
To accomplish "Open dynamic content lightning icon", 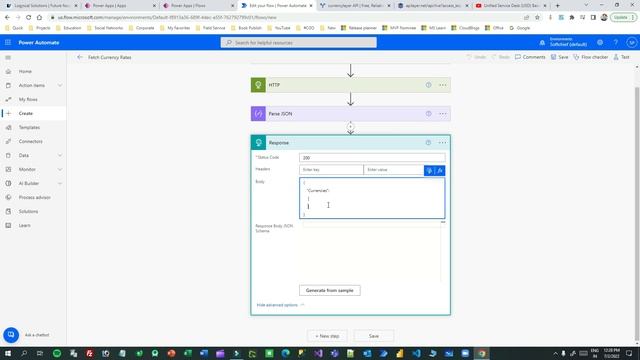I will coord(429,171).
